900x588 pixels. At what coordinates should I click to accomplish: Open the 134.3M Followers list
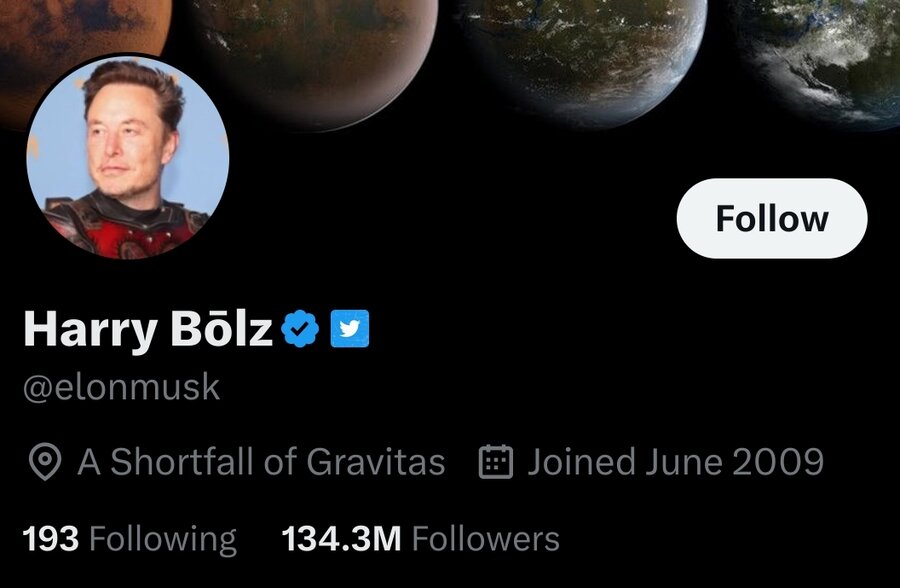click(420, 539)
